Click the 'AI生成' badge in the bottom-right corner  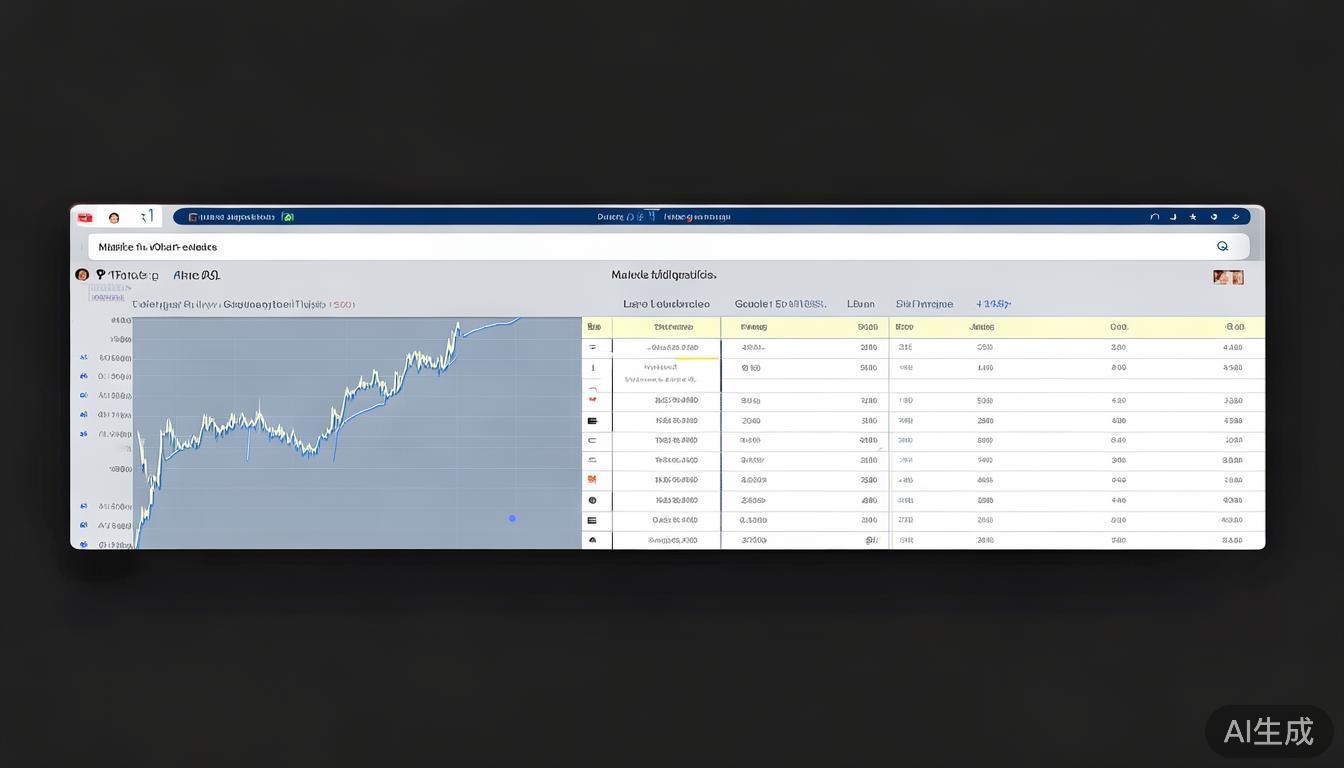1268,732
